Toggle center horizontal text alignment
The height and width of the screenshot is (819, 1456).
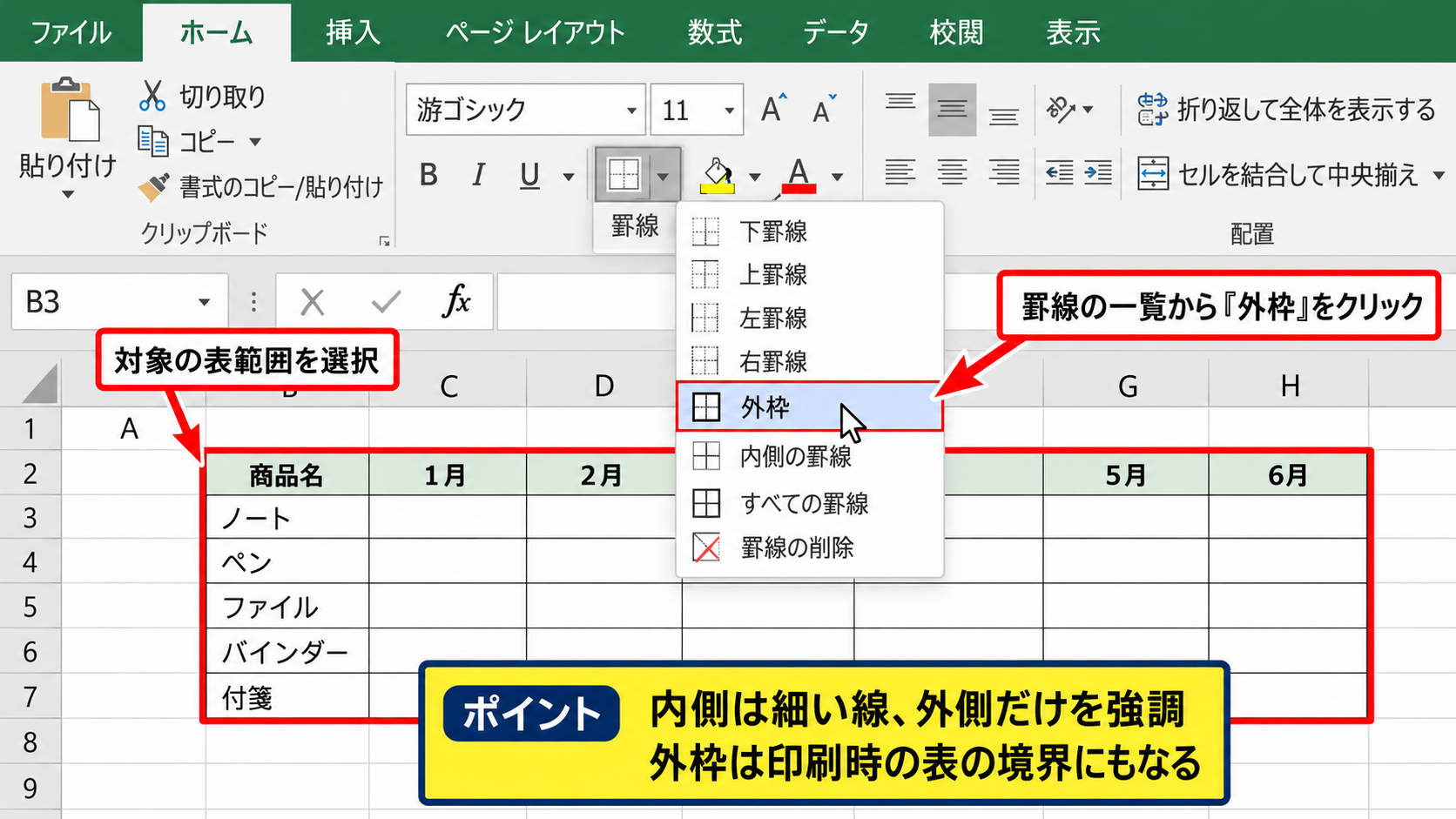coord(952,172)
